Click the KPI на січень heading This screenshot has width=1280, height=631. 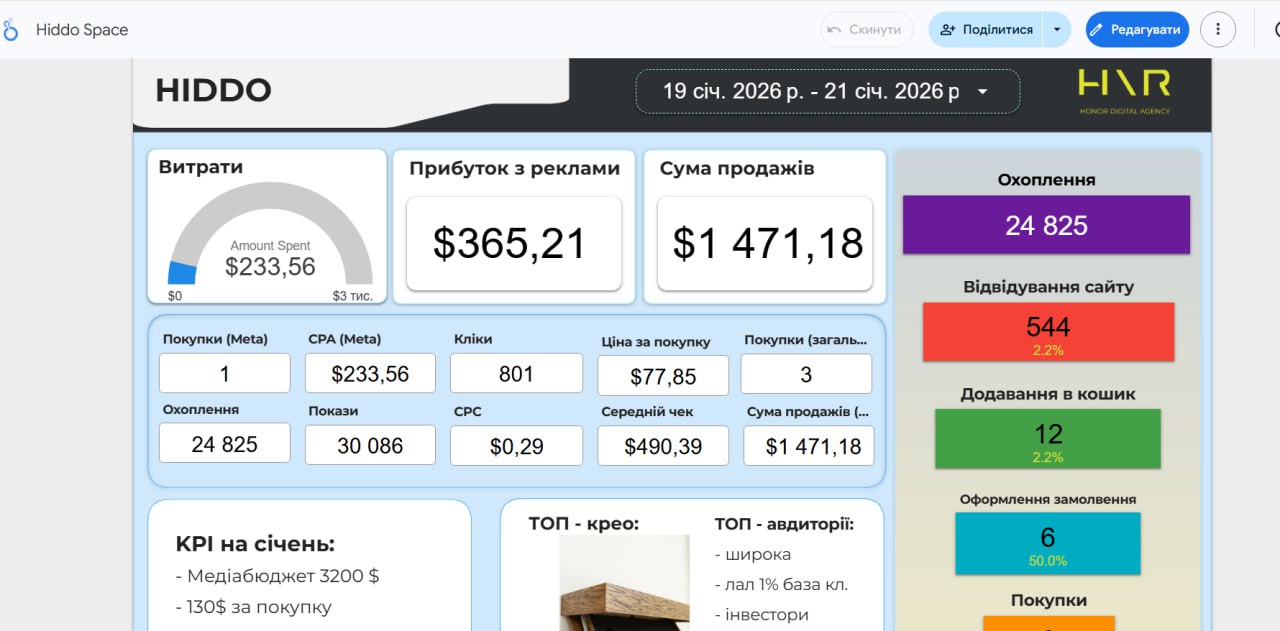[x=255, y=544]
